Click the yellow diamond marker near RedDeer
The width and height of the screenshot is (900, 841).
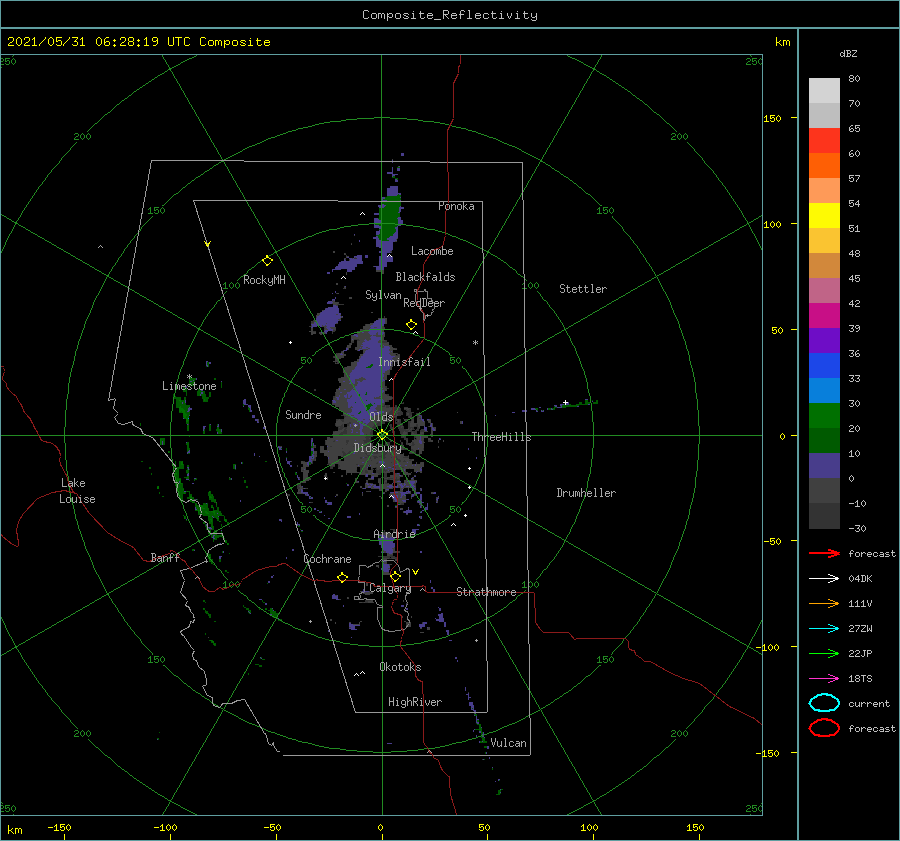click(411, 325)
